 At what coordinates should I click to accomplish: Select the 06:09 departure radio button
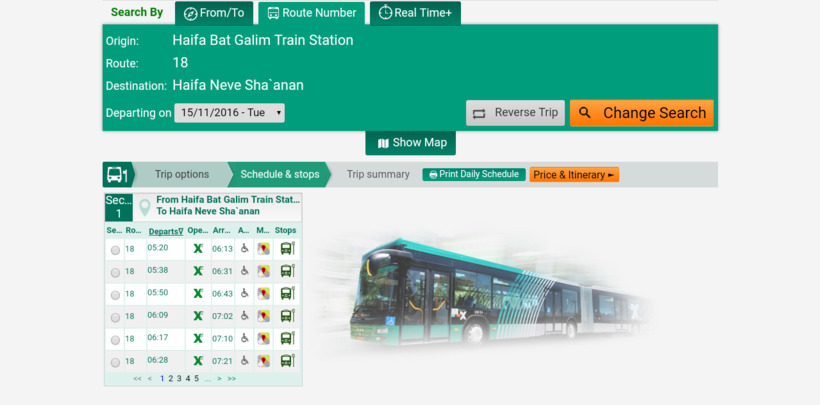coord(115,318)
